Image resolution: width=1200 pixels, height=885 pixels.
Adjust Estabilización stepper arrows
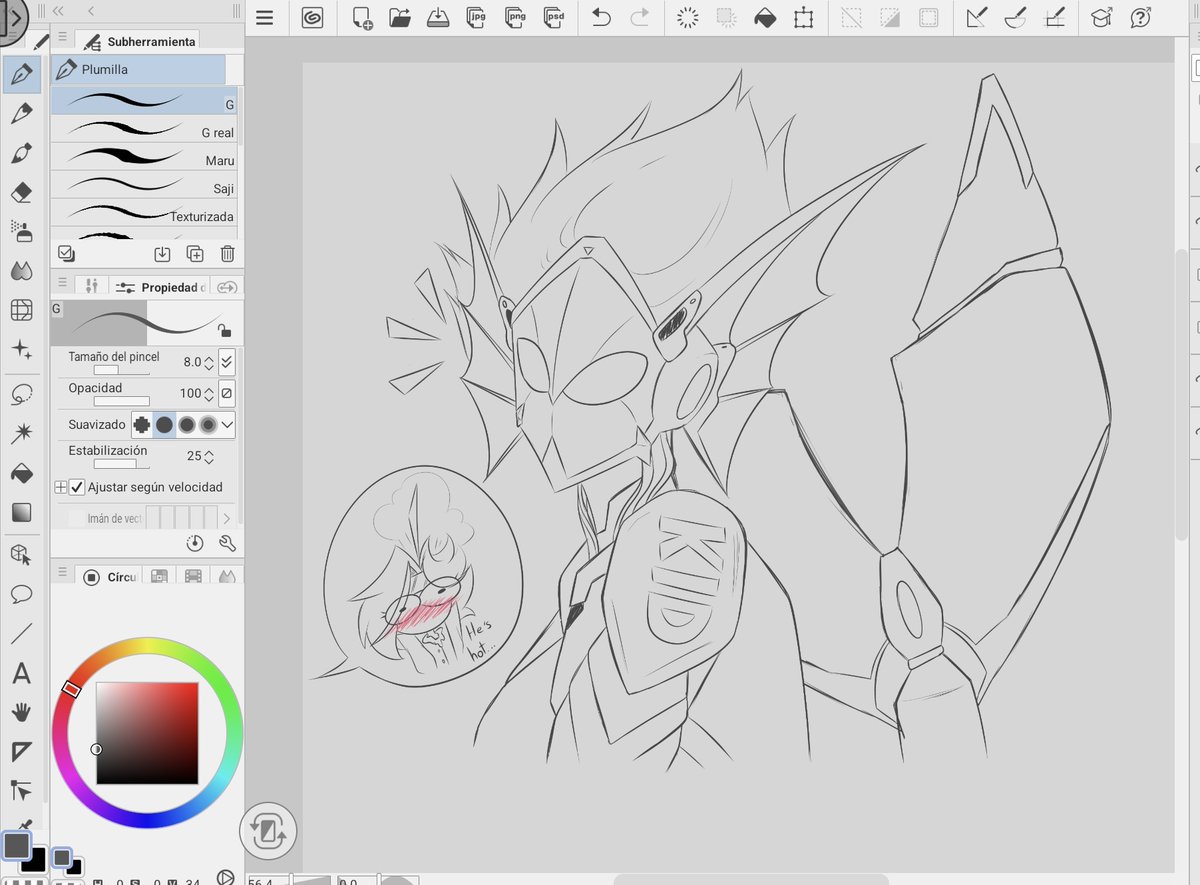point(209,456)
